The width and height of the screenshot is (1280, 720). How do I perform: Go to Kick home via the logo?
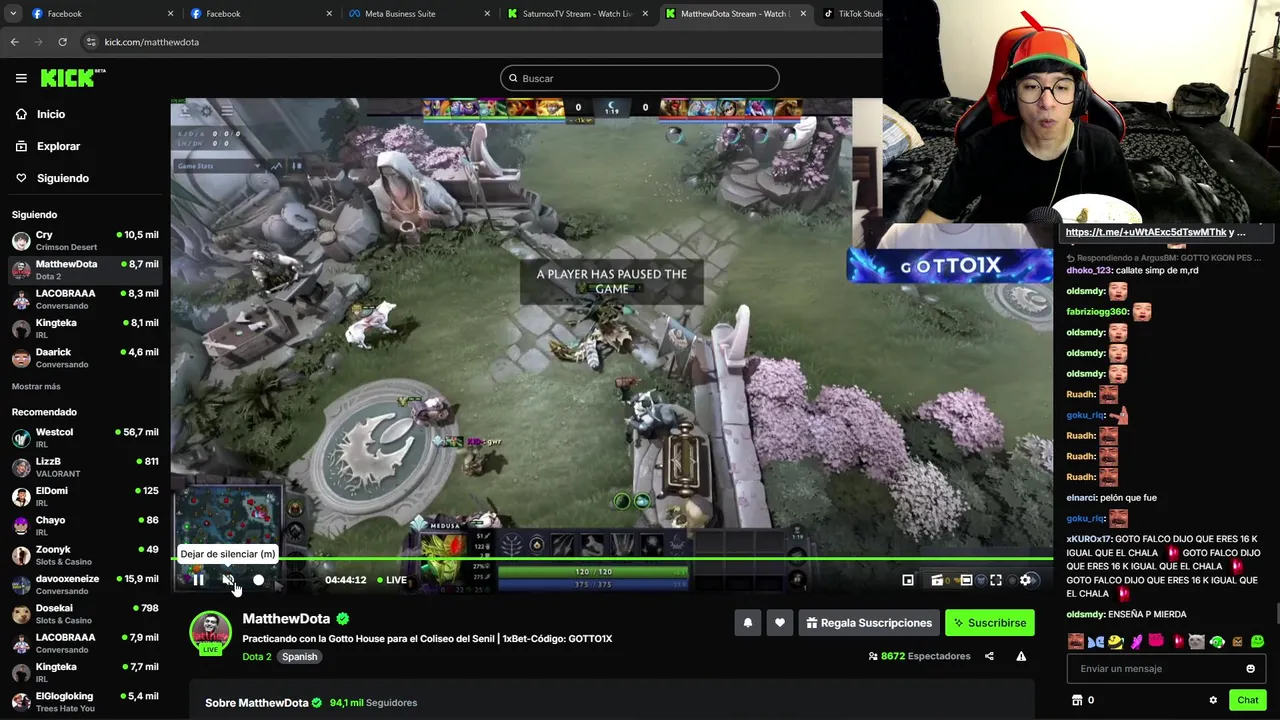pyautogui.click(x=72, y=78)
